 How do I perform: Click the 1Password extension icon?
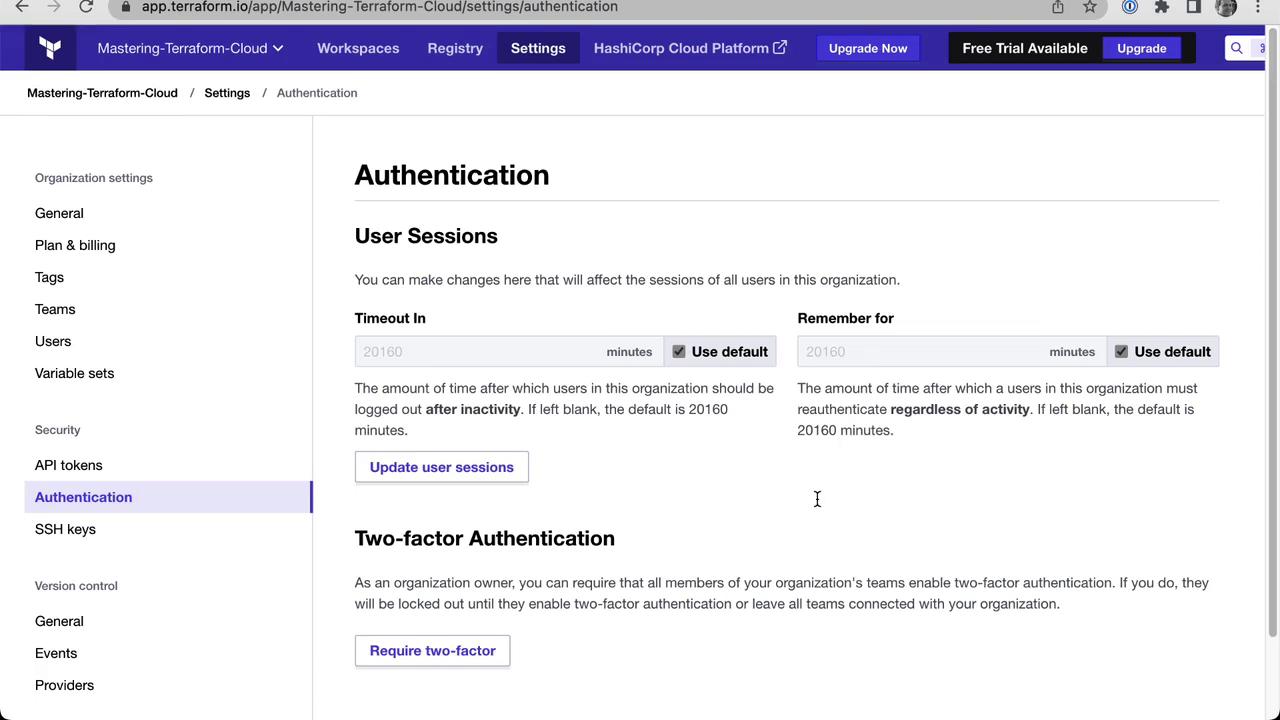click(x=1130, y=7)
